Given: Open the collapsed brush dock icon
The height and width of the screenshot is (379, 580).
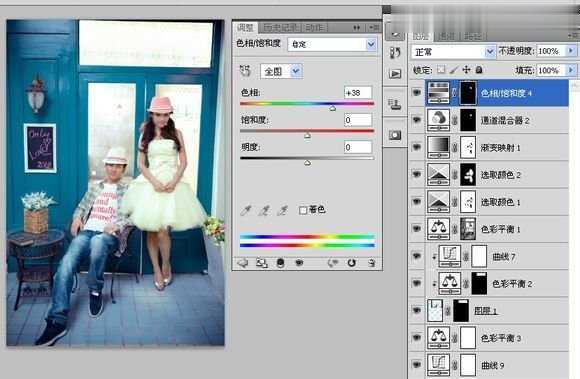Looking at the screenshot, I should point(395,35).
